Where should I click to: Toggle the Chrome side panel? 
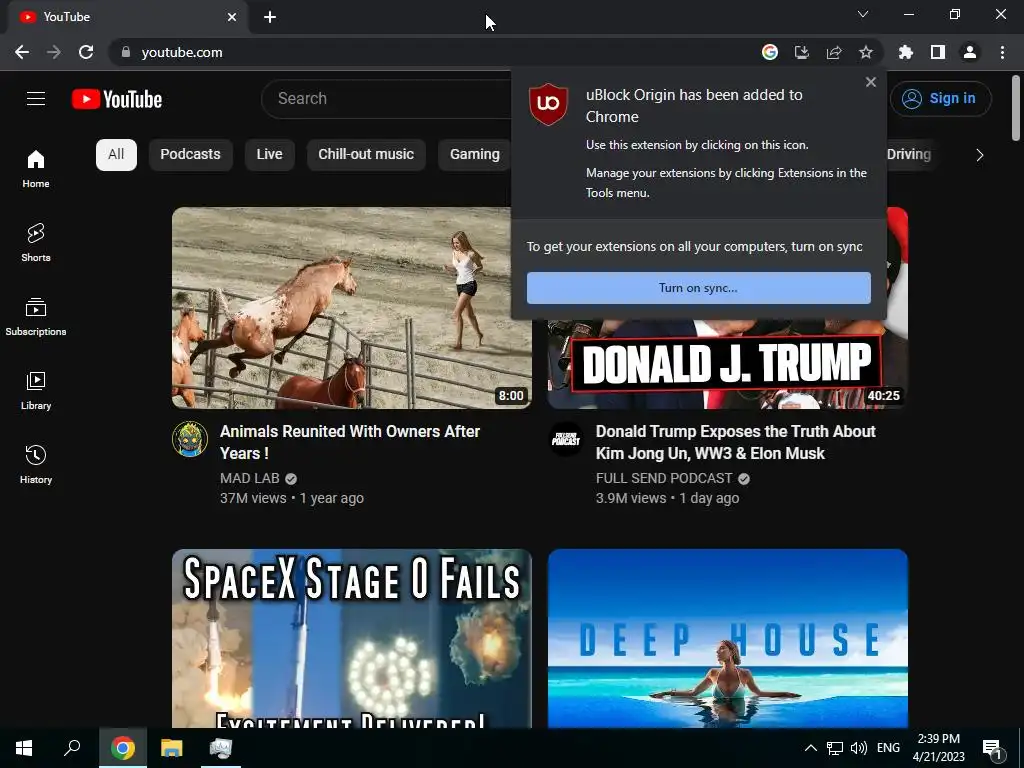tap(938, 52)
